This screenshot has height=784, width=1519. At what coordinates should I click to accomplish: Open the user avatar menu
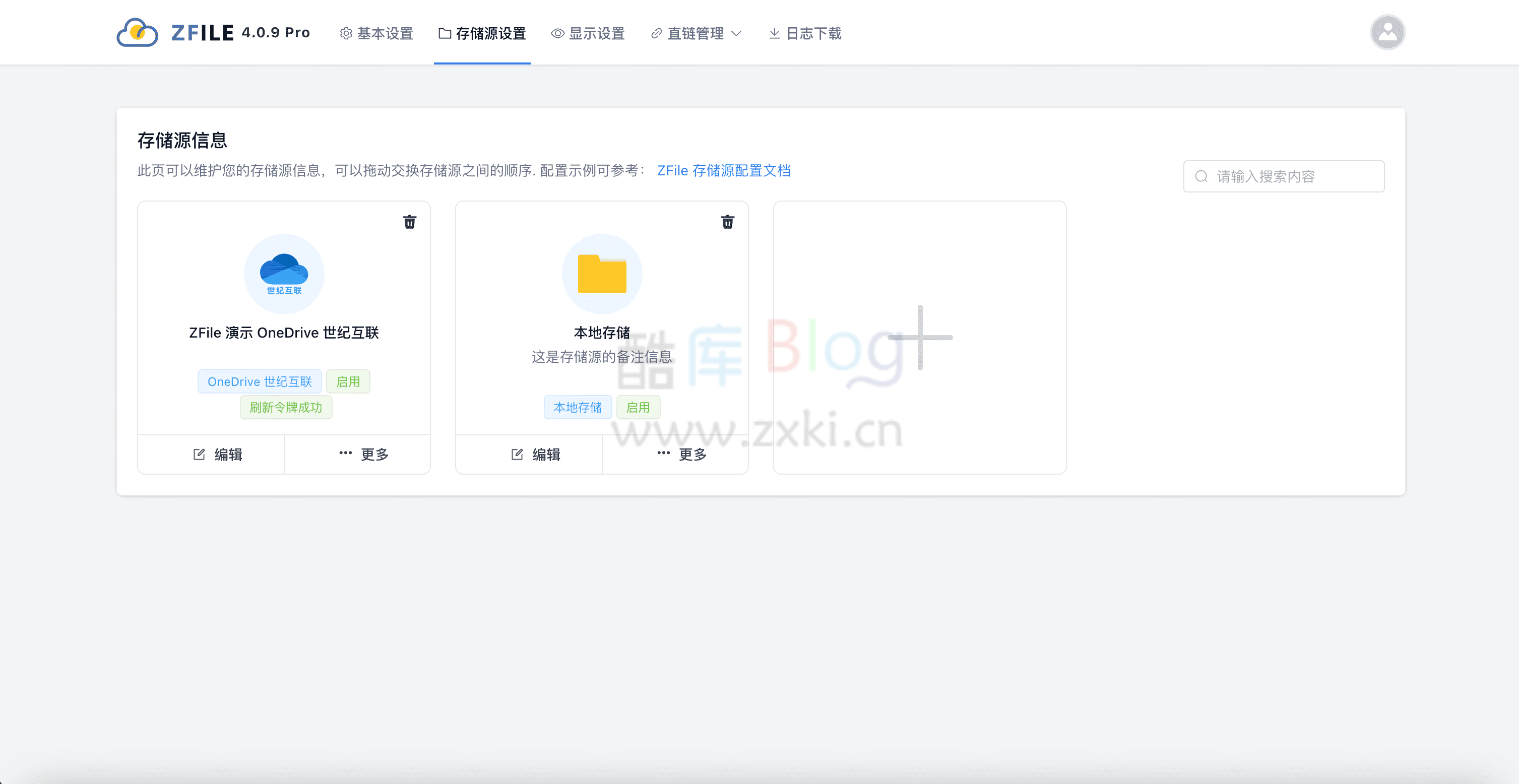(1387, 32)
